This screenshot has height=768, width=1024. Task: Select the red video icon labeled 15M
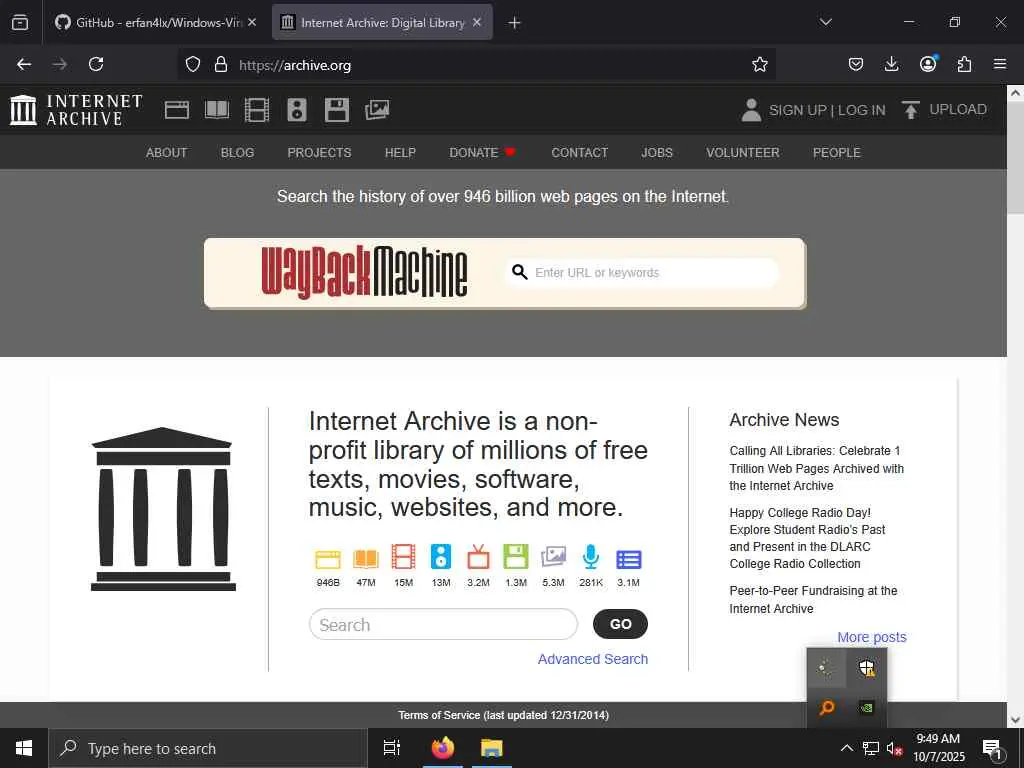[403, 557]
